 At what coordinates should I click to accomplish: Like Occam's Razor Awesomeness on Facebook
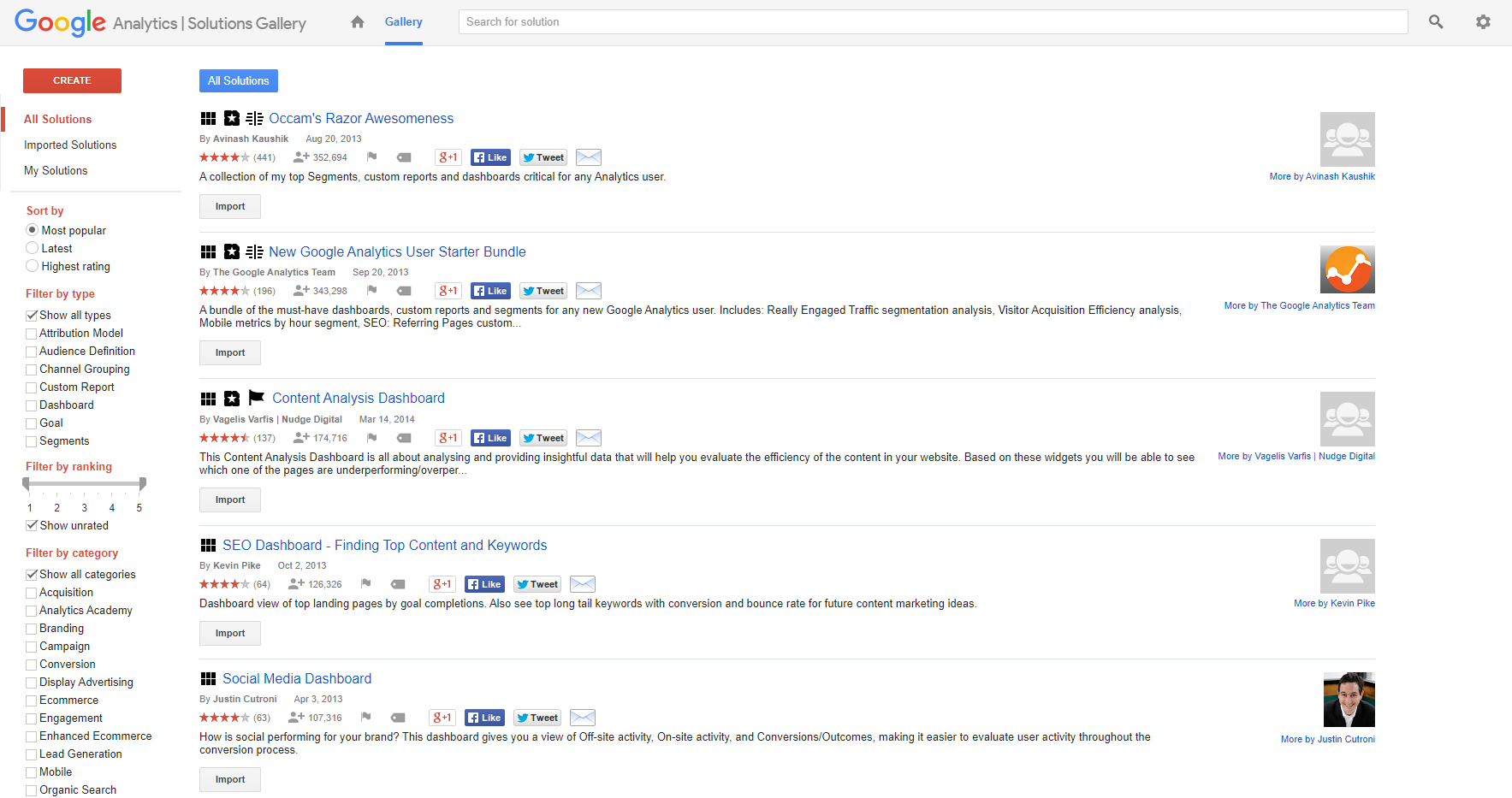tap(490, 157)
